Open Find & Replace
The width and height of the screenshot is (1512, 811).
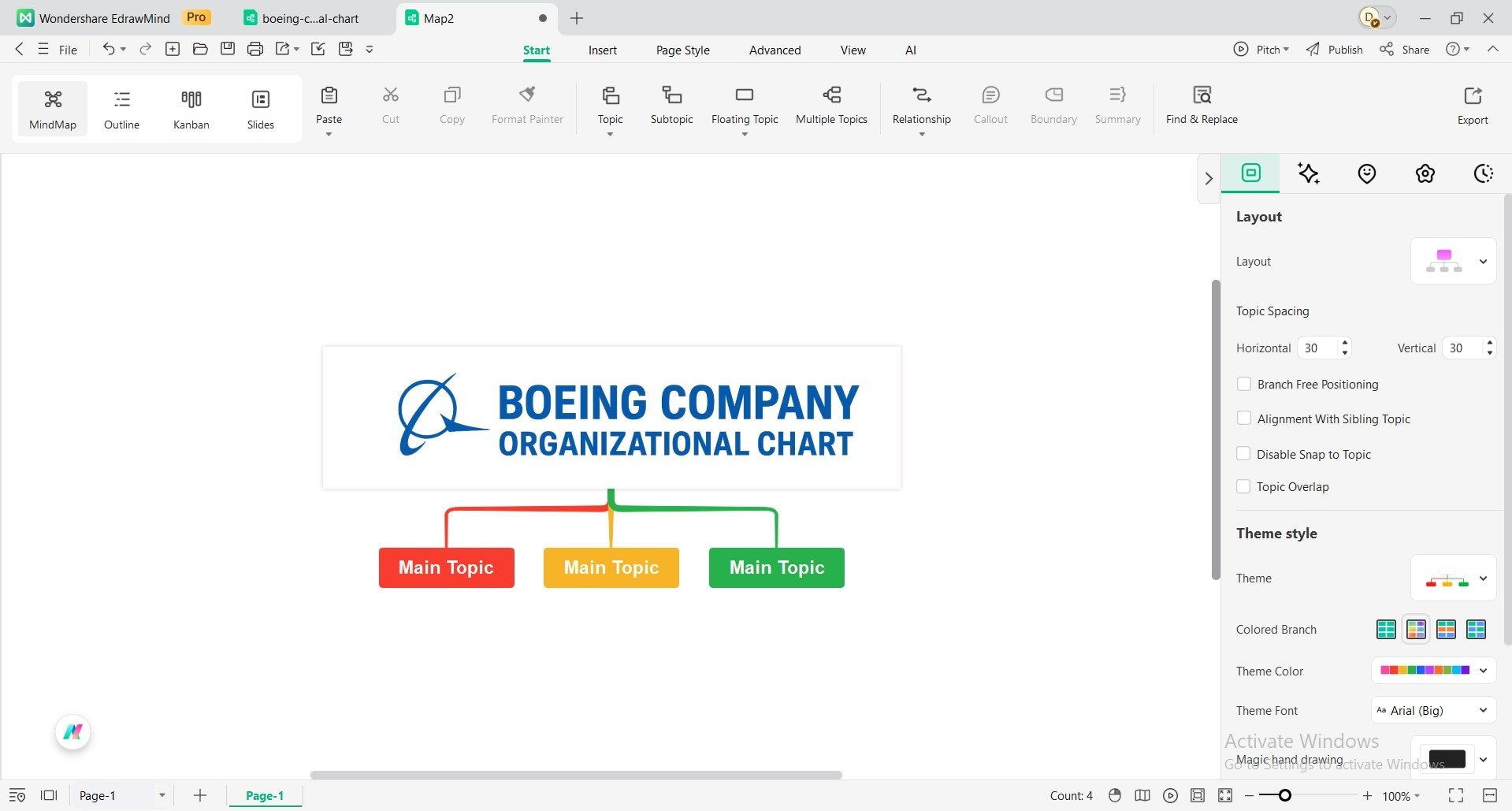tap(1202, 105)
